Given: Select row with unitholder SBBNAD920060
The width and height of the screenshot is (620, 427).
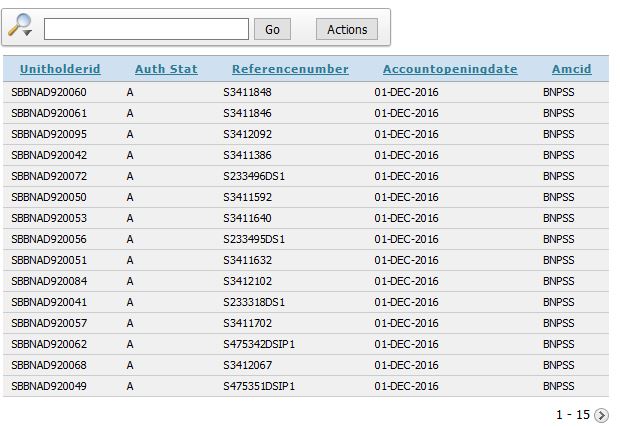Looking at the screenshot, I should point(49,92).
